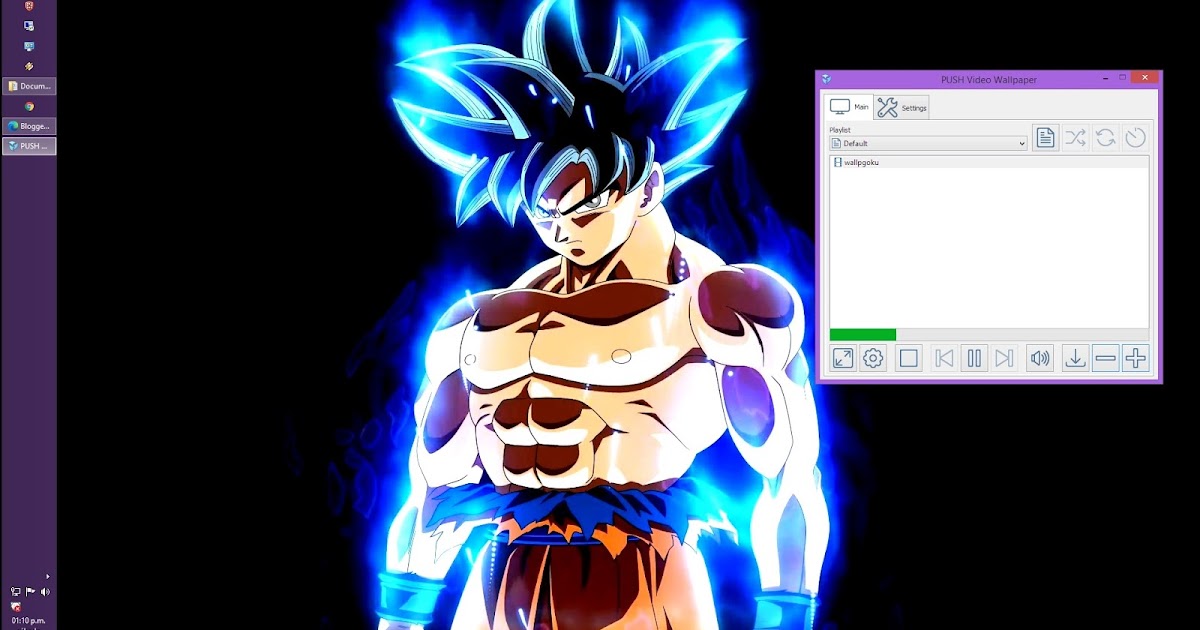Switch to the Settings tab

pyautogui.click(x=902, y=108)
